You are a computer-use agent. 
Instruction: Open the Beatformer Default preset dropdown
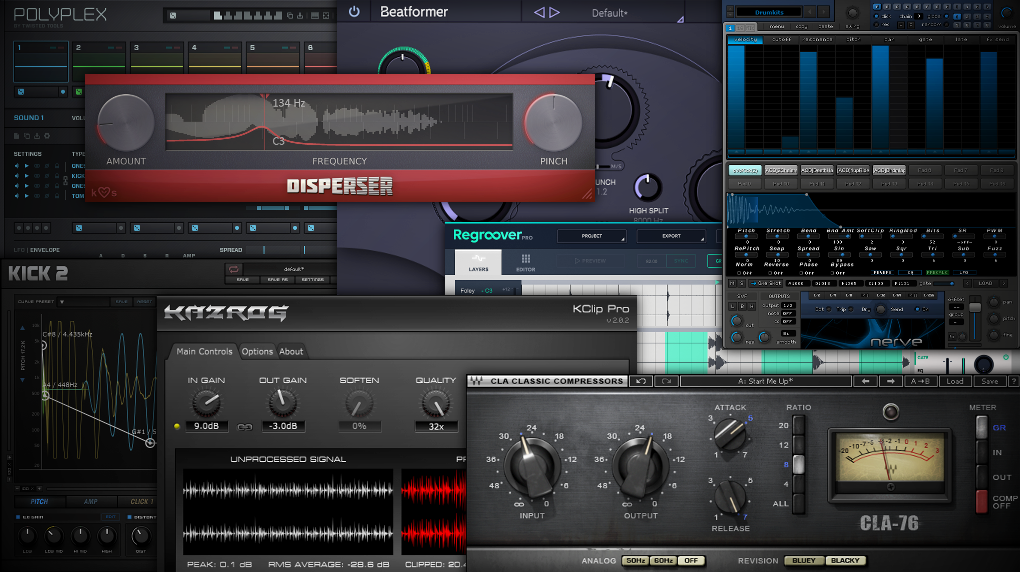click(x=610, y=13)
